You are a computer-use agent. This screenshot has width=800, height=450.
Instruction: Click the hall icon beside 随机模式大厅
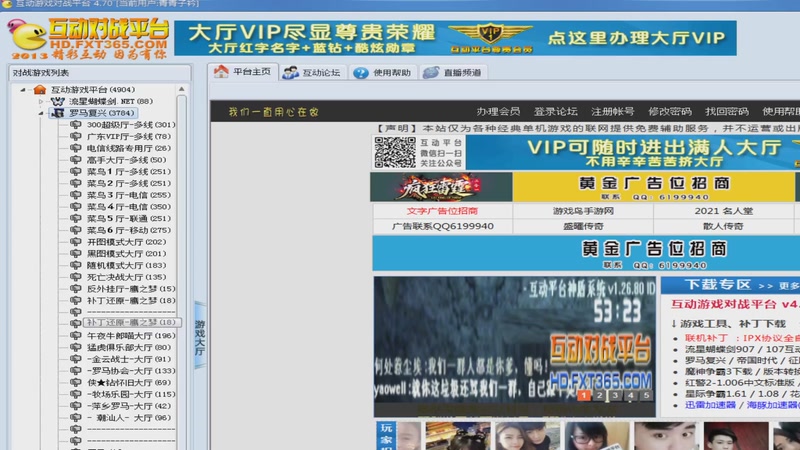pos(76,265)
